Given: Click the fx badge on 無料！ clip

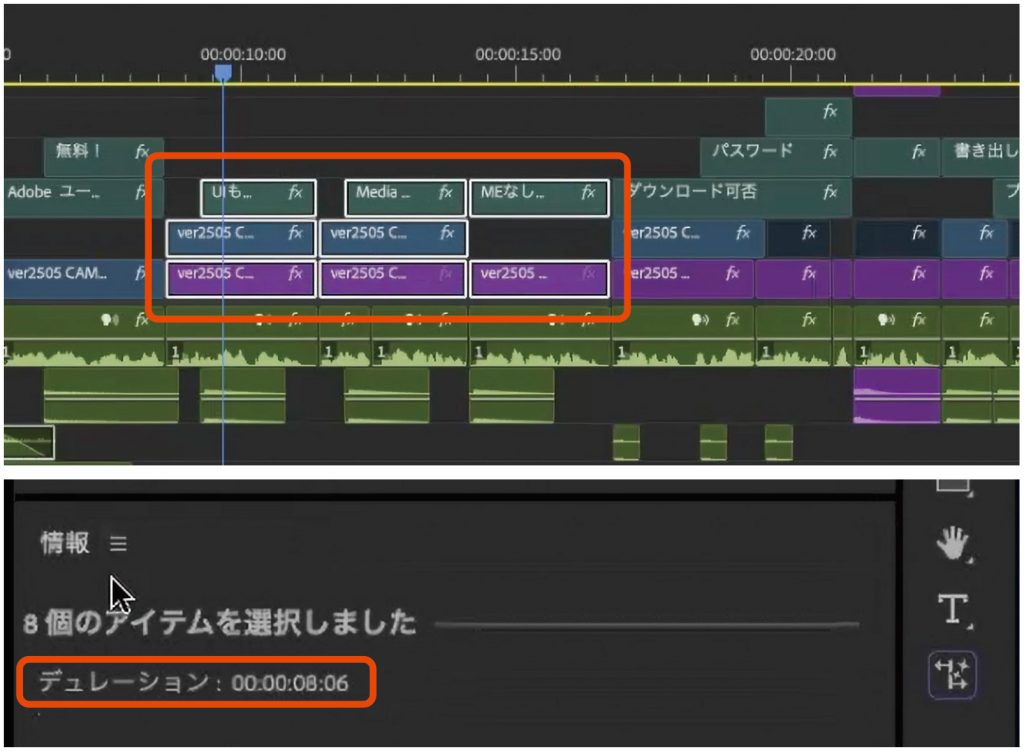Looking at the screenshot, I should tap(143, 153).
